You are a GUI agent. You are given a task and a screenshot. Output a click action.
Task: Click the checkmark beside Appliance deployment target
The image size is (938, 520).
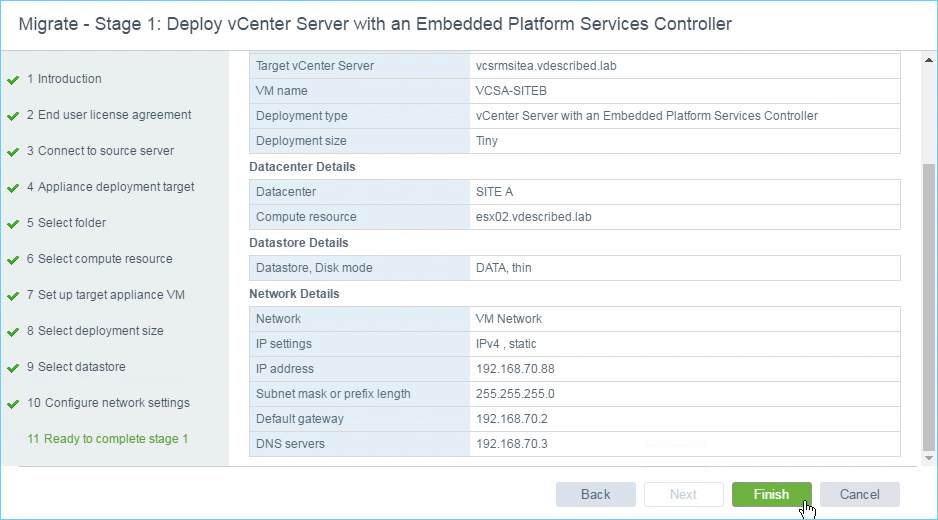[x=13, y=188]
